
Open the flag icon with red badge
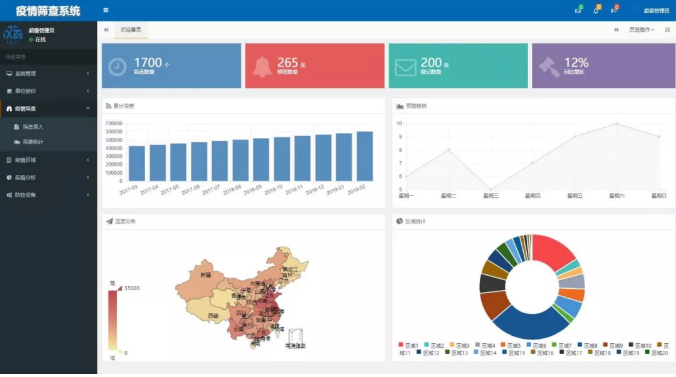[x=614, y=10]
